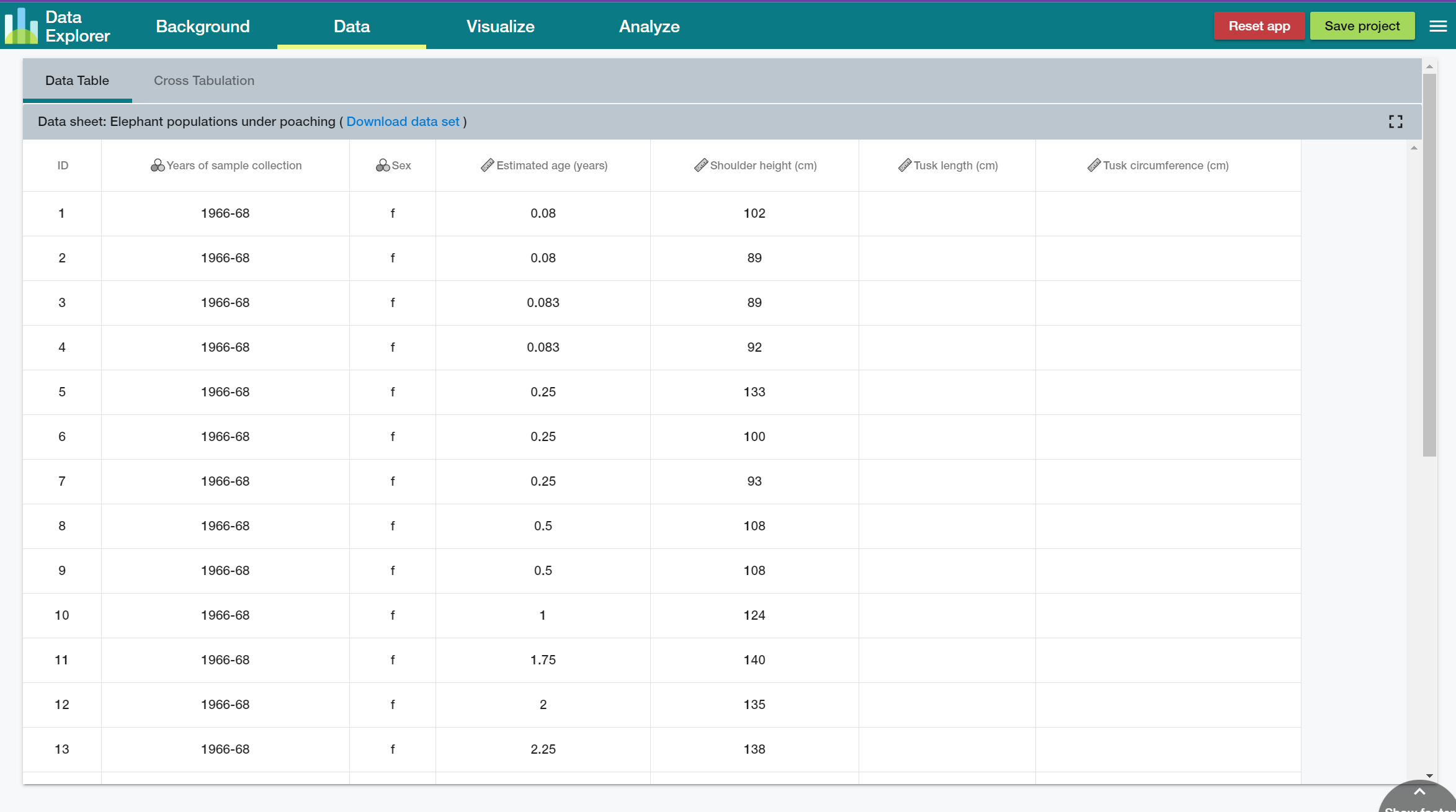
Task: Click the ID column header
Action: pos(63,166)
